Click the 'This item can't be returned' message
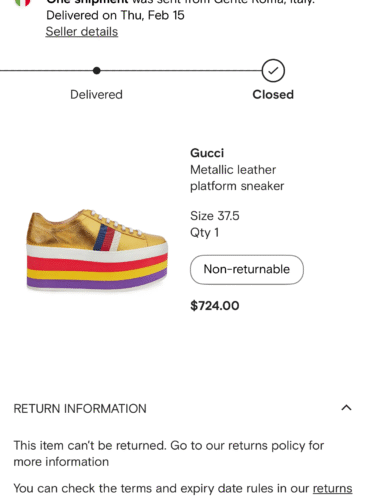This screenshot has height=498, width=370. 169,453
